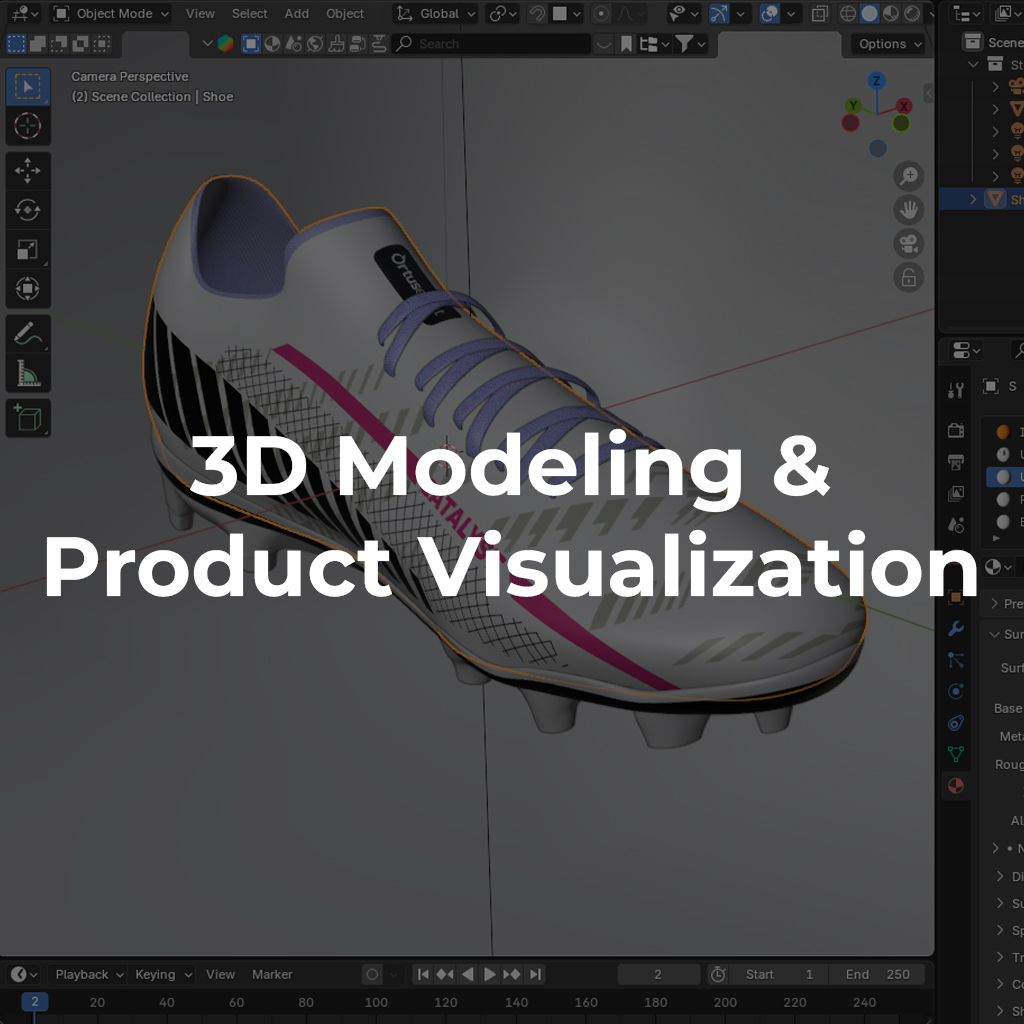Toggle lock camera to view
This screenshot has height=1024, width=1024.
point(908,278)
